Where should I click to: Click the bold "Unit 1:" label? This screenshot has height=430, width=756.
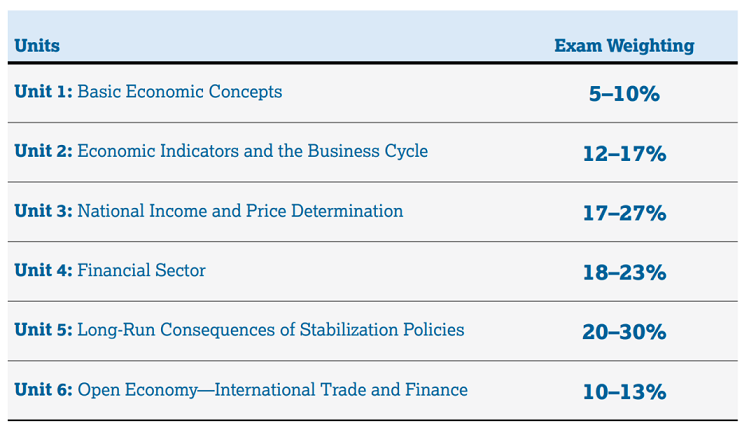click(x=43, y=92)
